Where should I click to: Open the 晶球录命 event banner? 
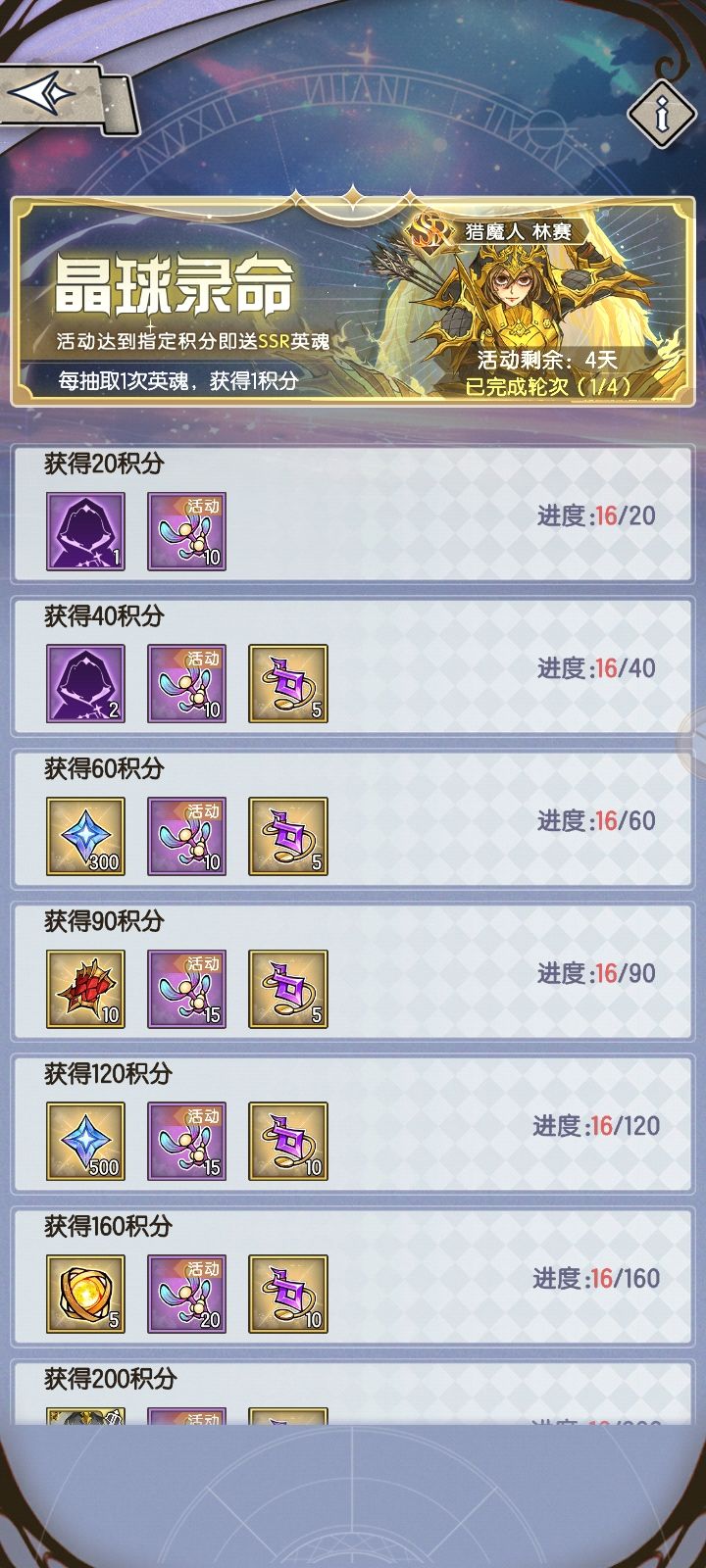pos(353,302)
